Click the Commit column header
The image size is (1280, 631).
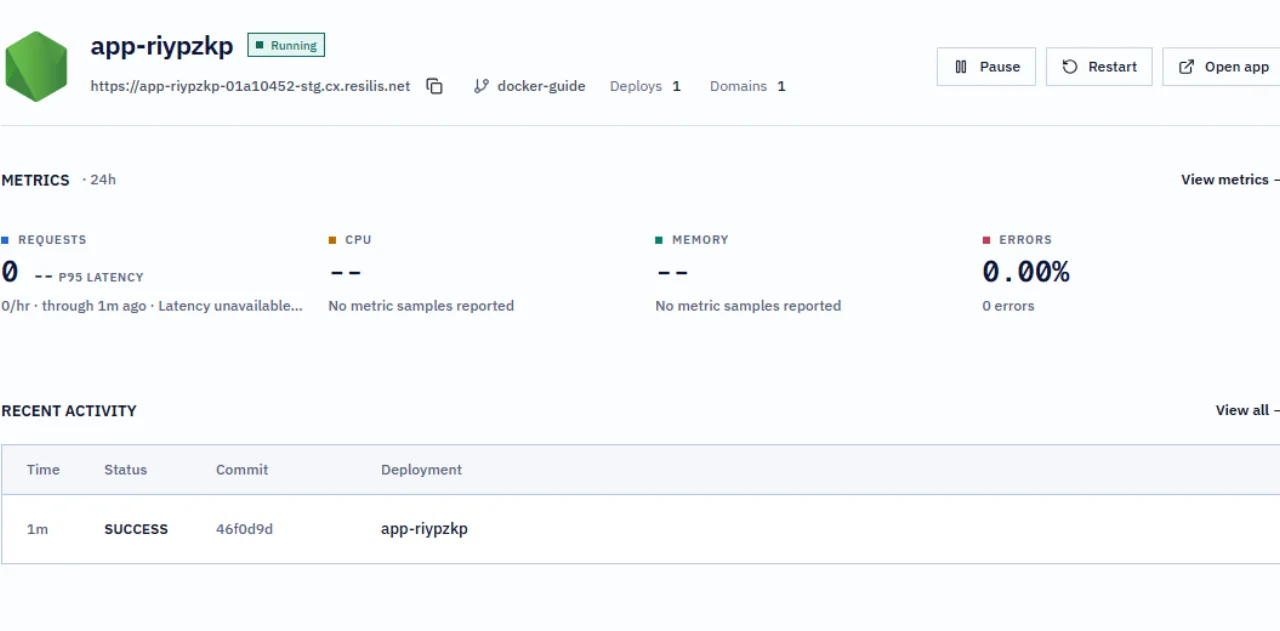pos(242,469)
